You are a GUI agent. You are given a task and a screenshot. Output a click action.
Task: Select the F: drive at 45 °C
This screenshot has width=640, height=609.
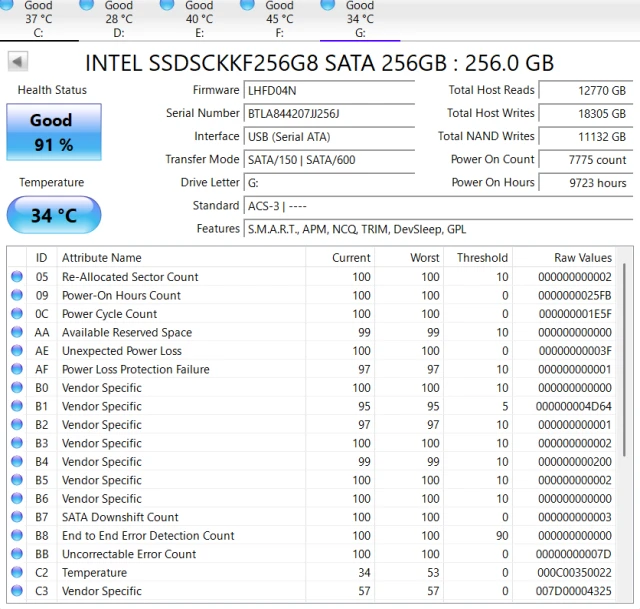(280, 19)
